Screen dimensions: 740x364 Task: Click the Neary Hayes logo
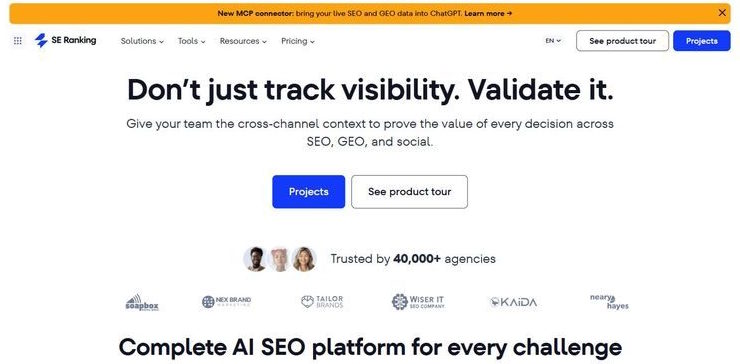pyautogui.click(x=609, y=302)
